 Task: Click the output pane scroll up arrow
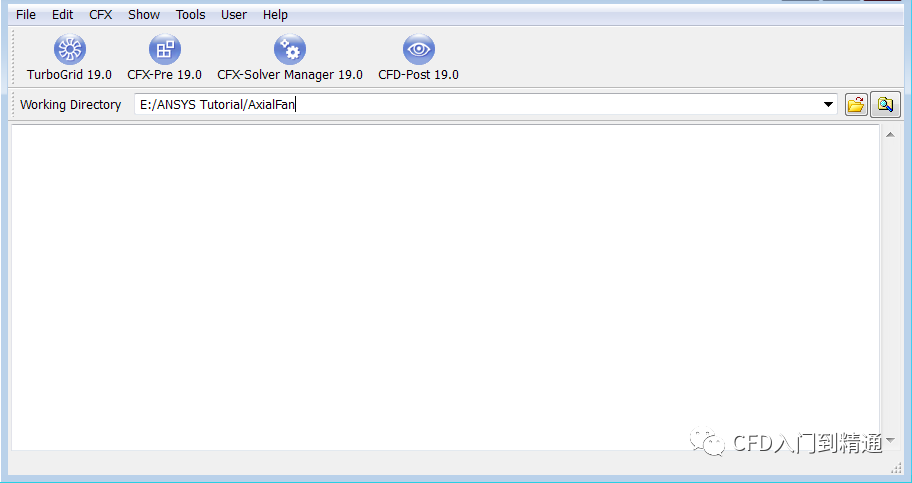tap(890, 134)
